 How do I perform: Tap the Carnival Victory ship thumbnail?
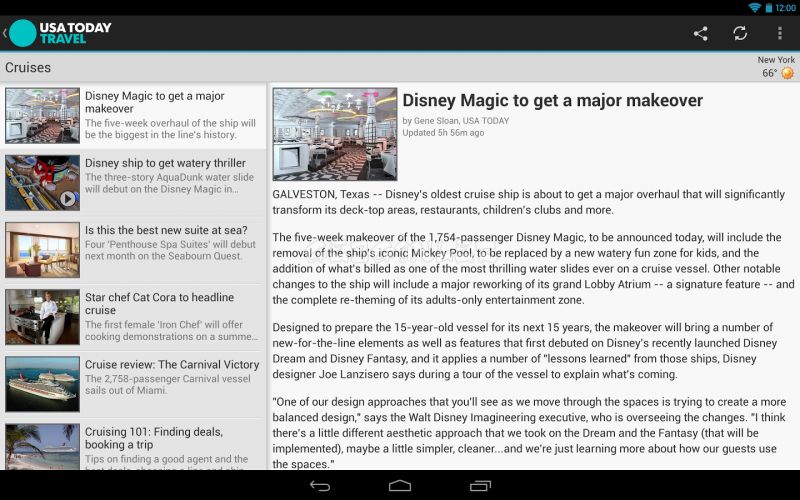[x=42, y=384]
